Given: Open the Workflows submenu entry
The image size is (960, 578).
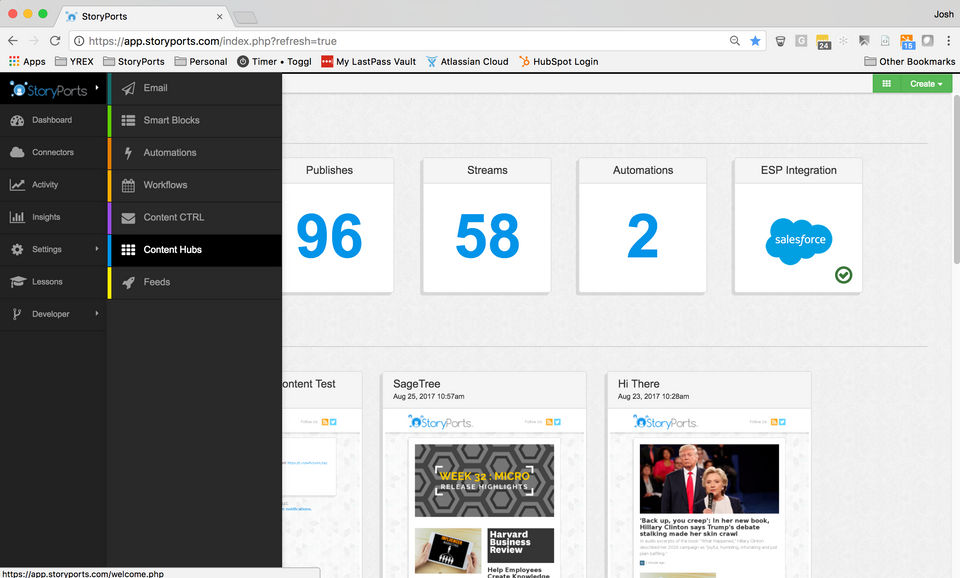Looking at the screenshot, I should coord(195,185).
